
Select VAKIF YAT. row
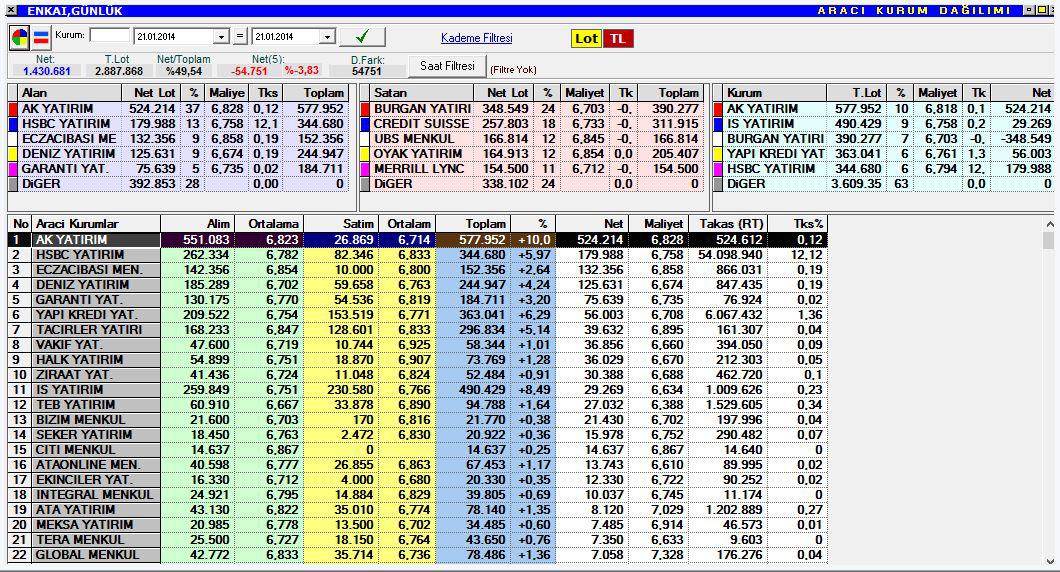coord(418,345)
